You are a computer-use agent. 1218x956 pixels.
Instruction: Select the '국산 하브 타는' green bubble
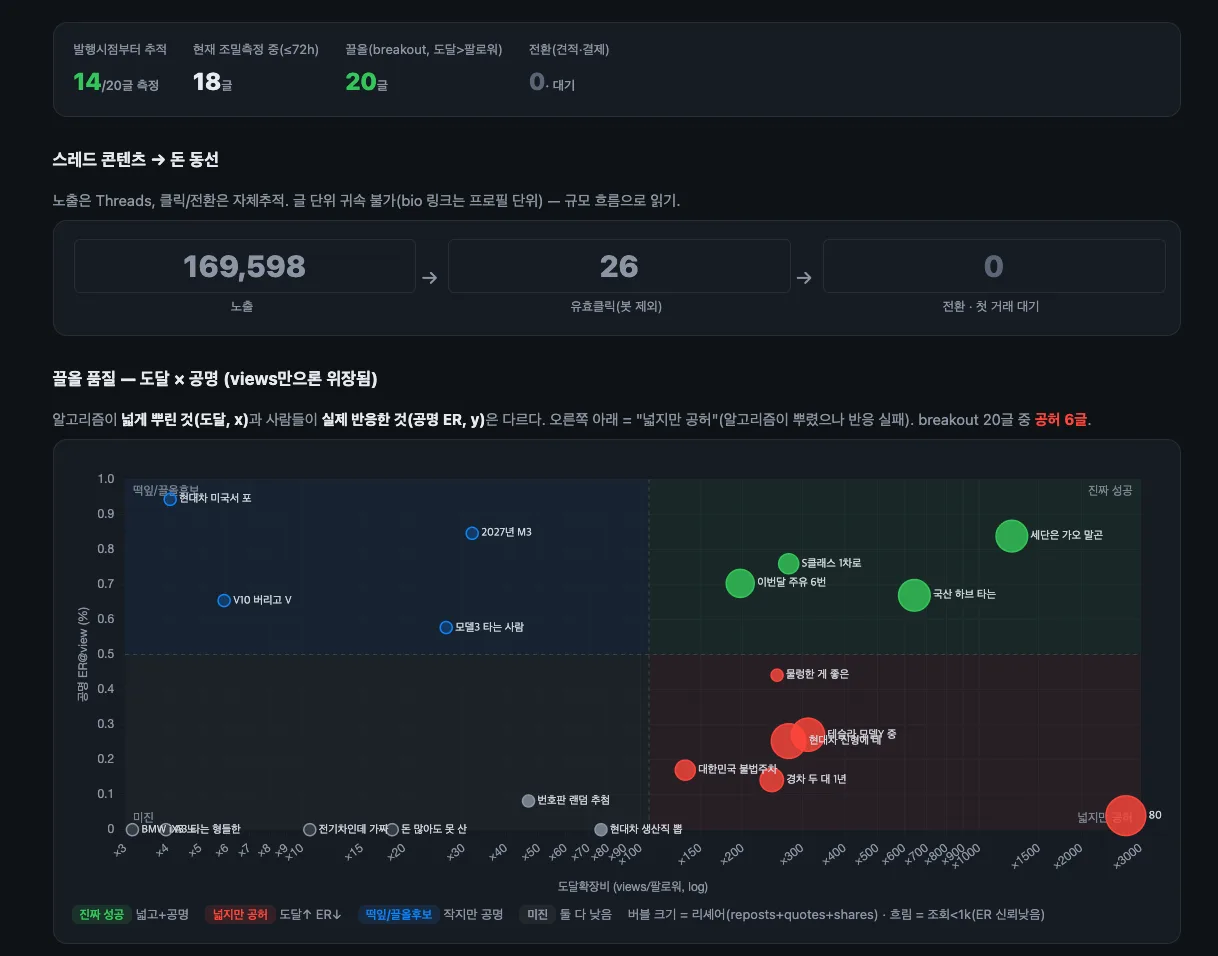(x=913, y=595)
